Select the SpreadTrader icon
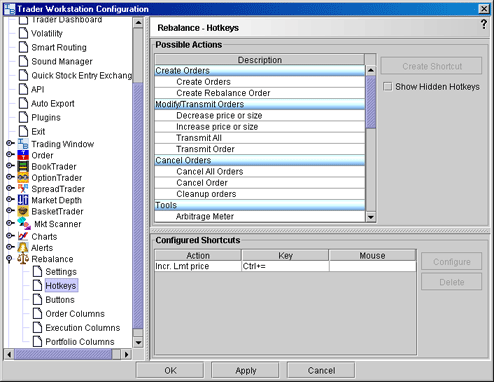 tap(23, 189)
